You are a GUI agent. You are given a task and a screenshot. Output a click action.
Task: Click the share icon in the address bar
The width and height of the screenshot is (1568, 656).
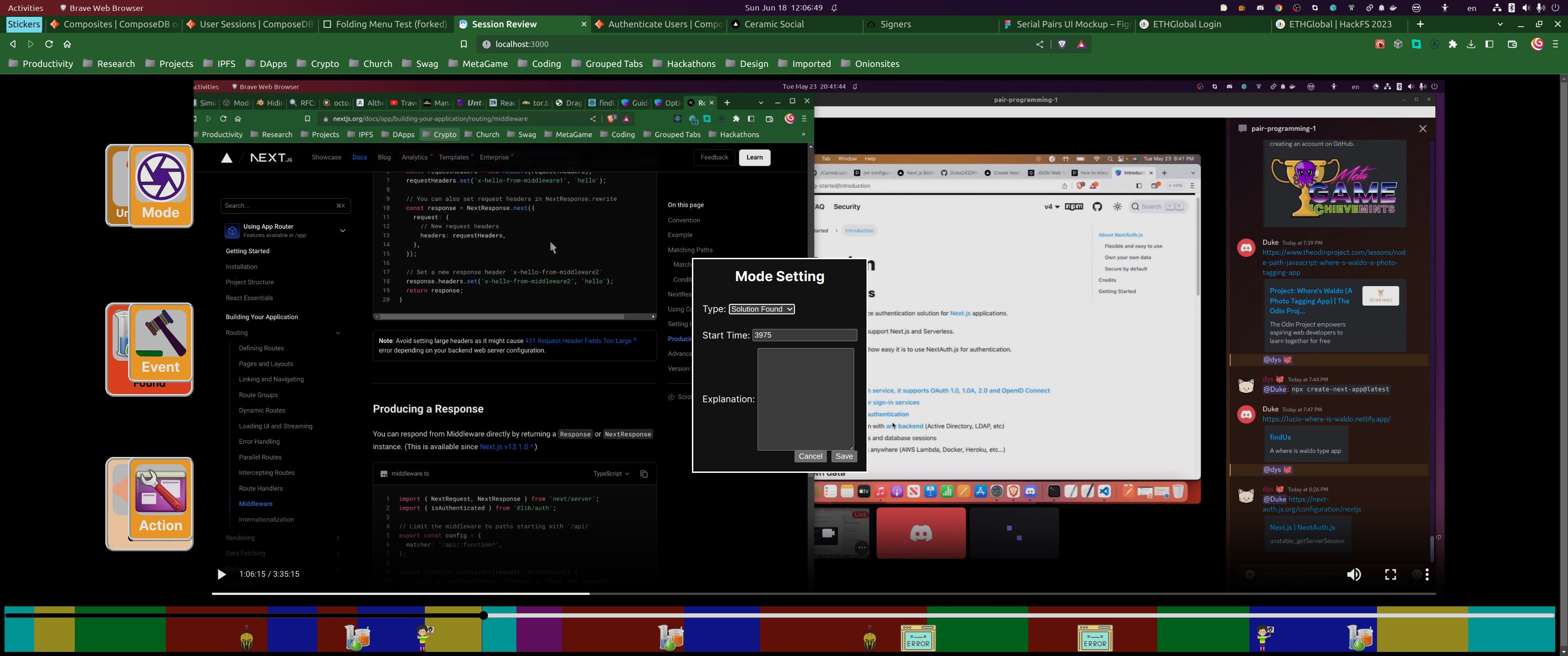(1040, 45)
